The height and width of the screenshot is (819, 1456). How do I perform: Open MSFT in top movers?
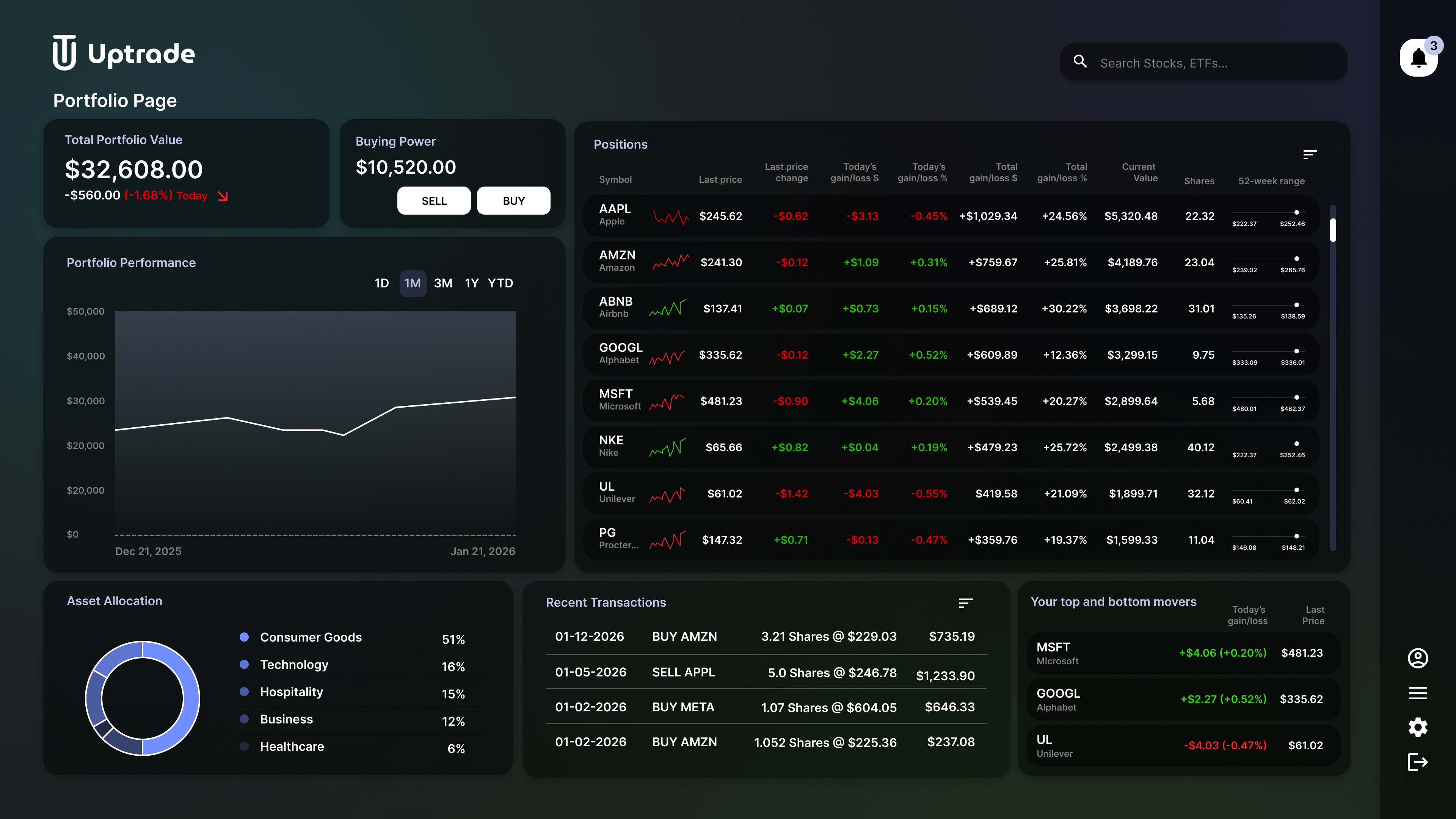(1183, 653)
